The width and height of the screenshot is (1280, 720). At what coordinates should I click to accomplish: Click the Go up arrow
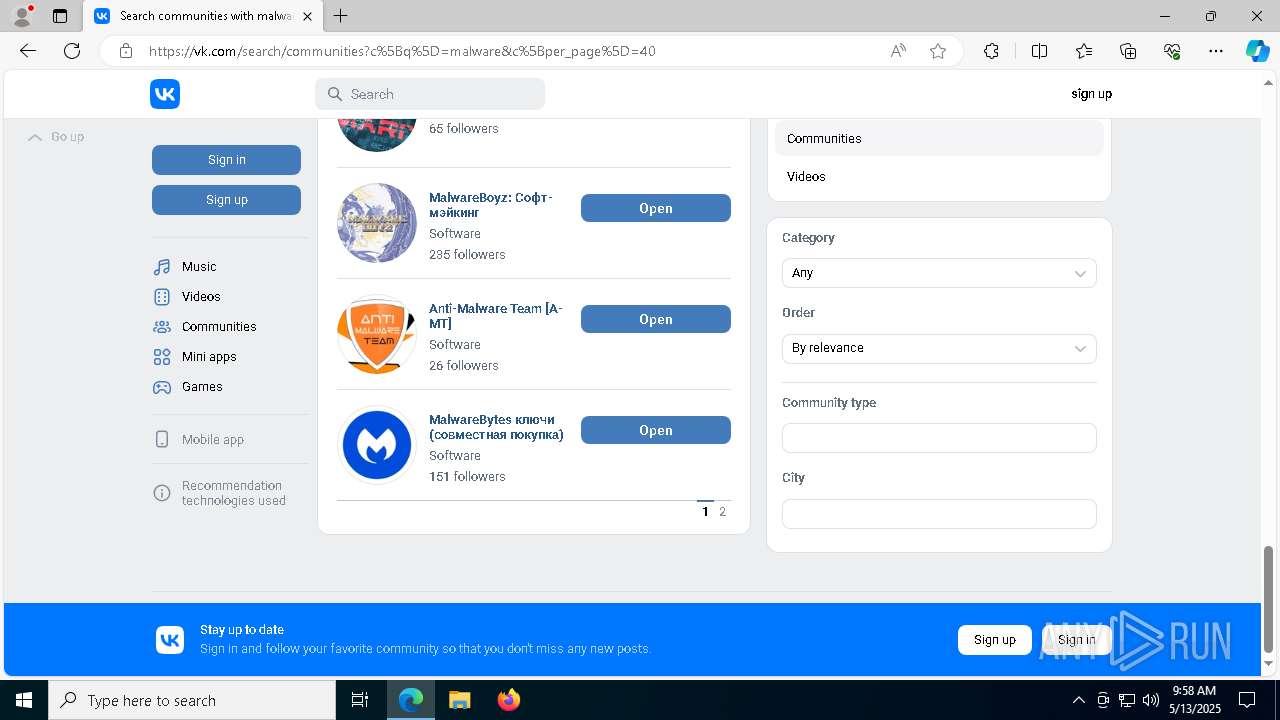click(35, 137)
